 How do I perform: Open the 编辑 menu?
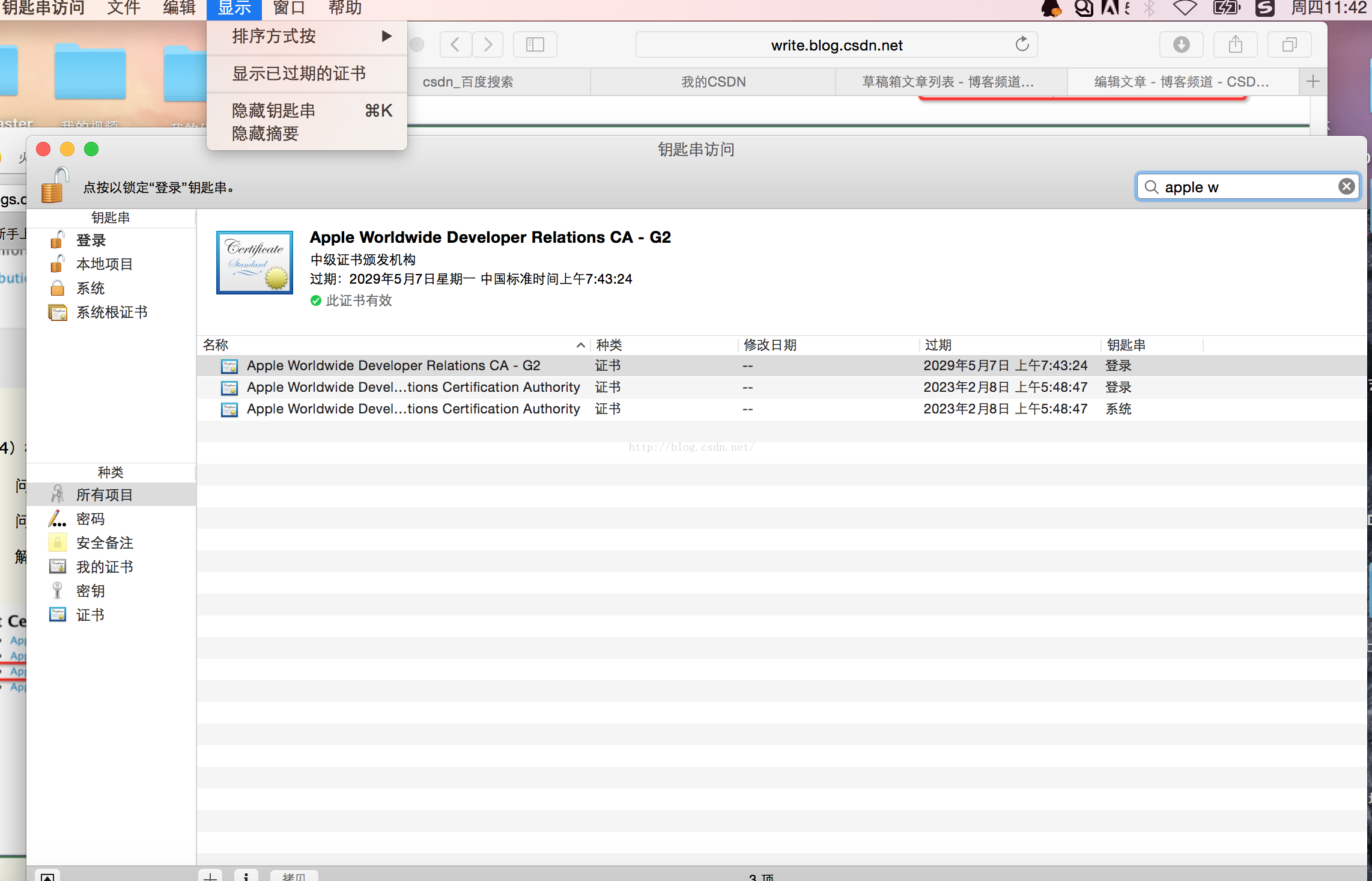point(179,8)
